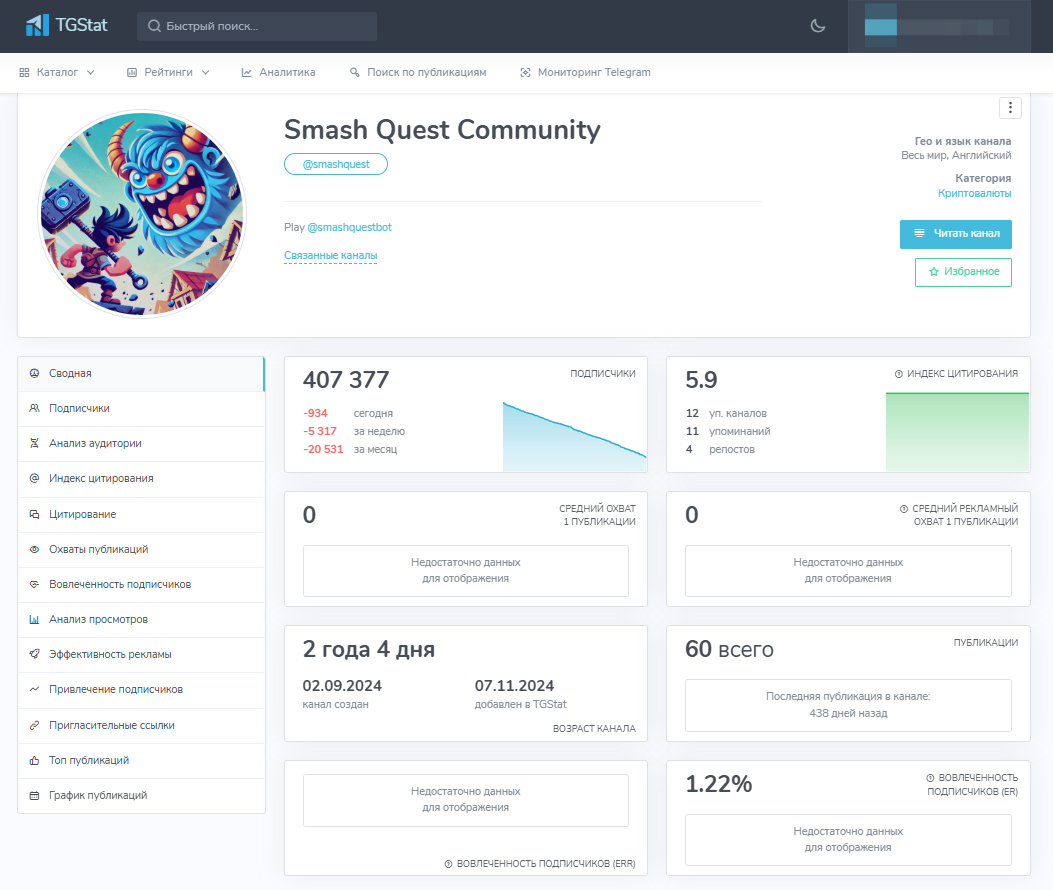This screenshot has width=1053, height=890.
Task: Open Охваты публикаций sidebar item
Action: (141, 549)
